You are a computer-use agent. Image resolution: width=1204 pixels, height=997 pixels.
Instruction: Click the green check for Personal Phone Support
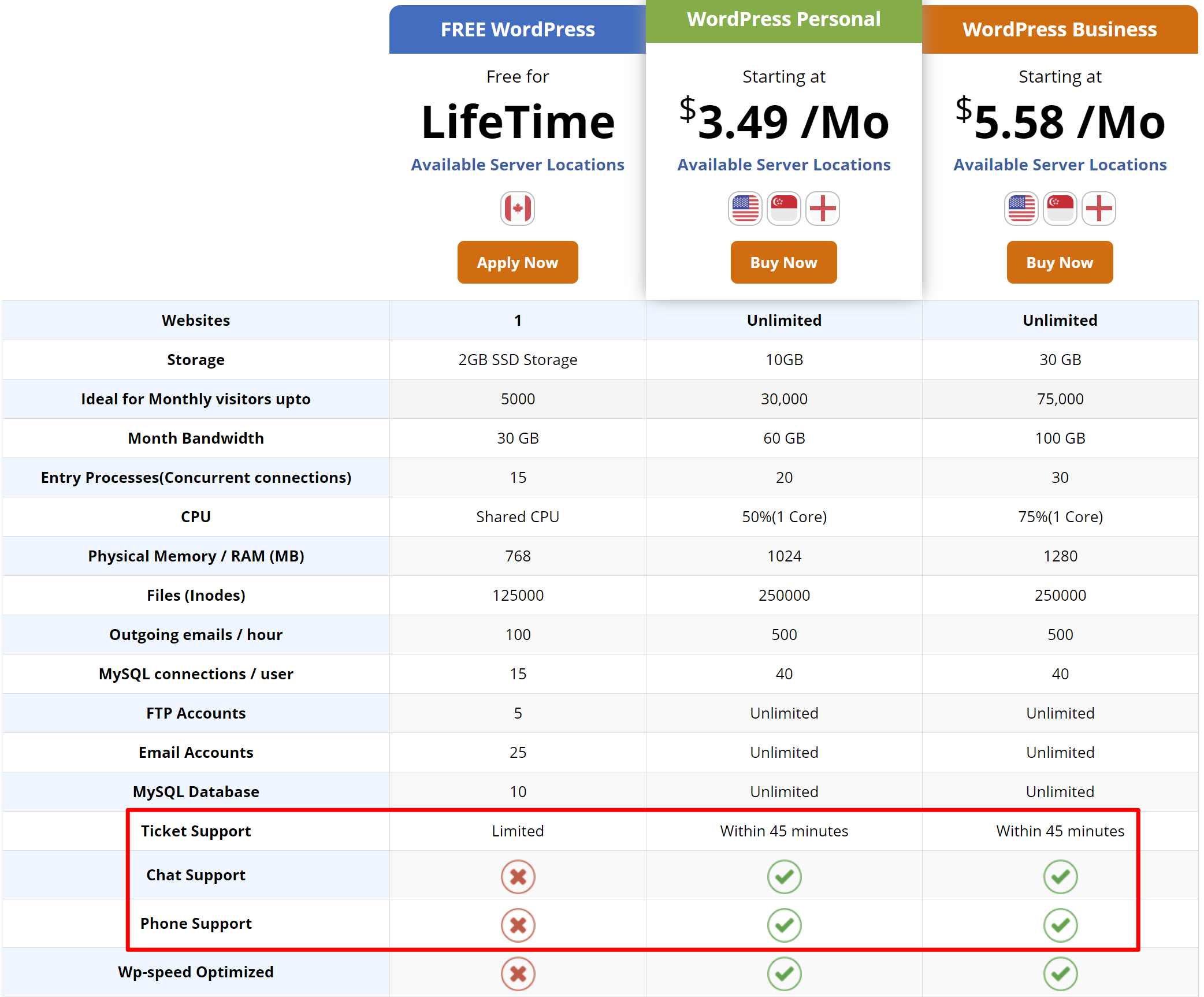784,925
